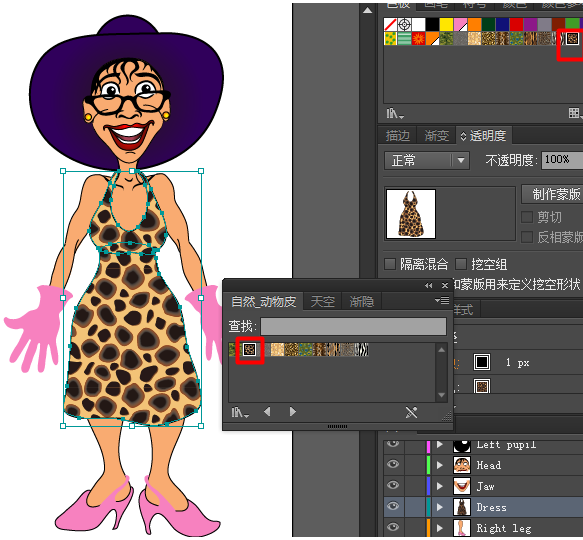Screen dimensions: 583x540
Task: Select the red sunburst pattern swatch
Action: pyautogui.click(x=418, y=39)
